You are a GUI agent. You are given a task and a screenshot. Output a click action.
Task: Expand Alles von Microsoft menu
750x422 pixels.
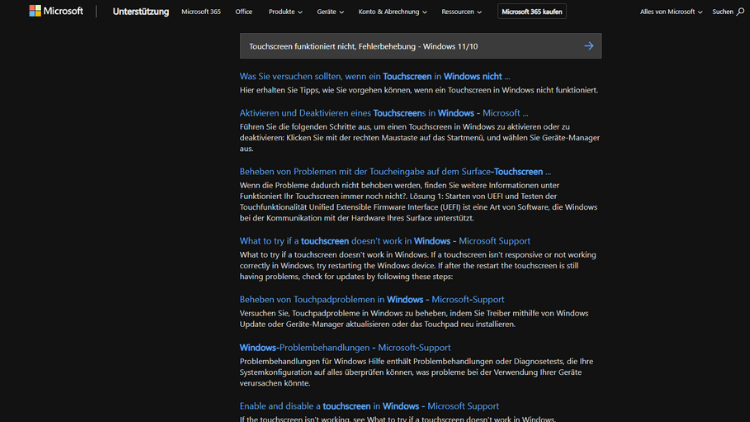point(671,12)
